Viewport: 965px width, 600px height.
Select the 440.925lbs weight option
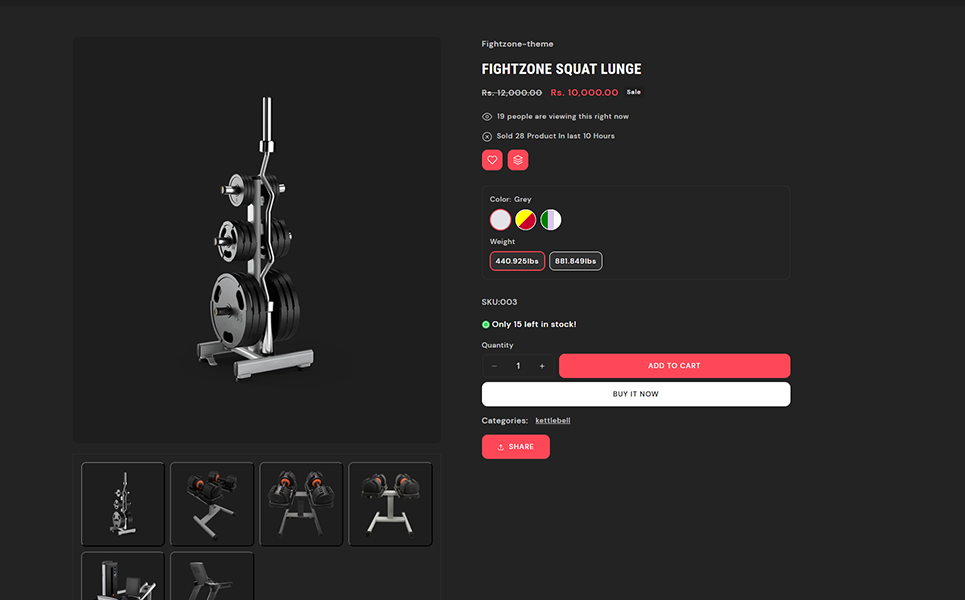coord(517,261)
